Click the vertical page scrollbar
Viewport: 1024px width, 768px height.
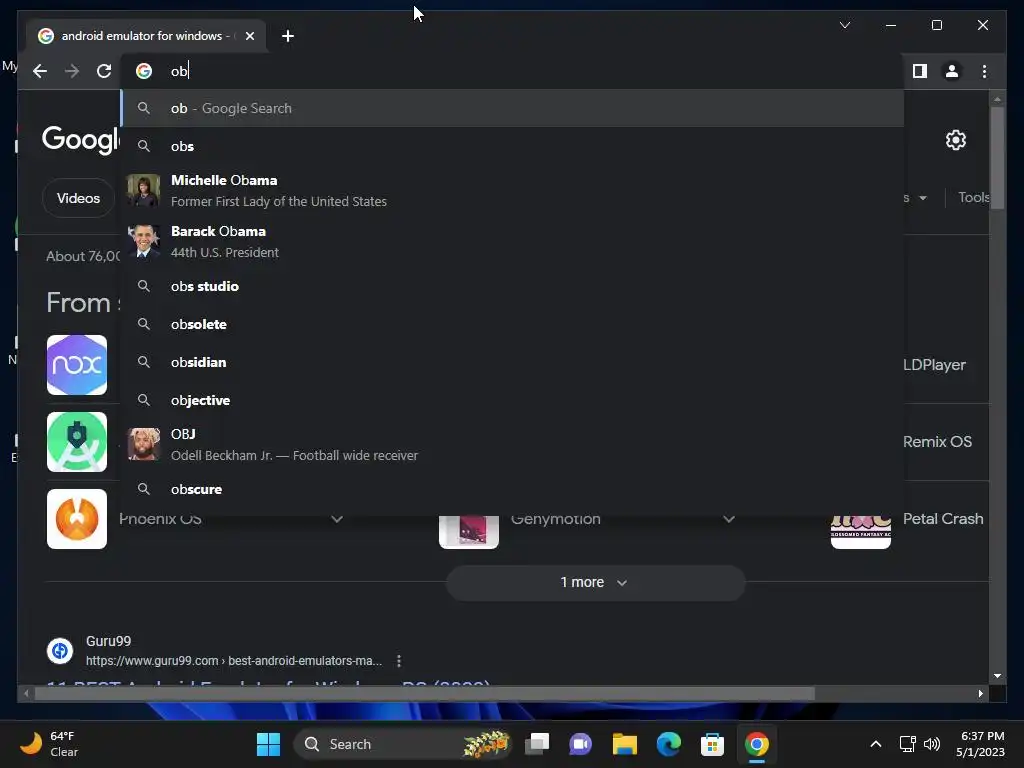pyautogui.click(x=997, y=157)
